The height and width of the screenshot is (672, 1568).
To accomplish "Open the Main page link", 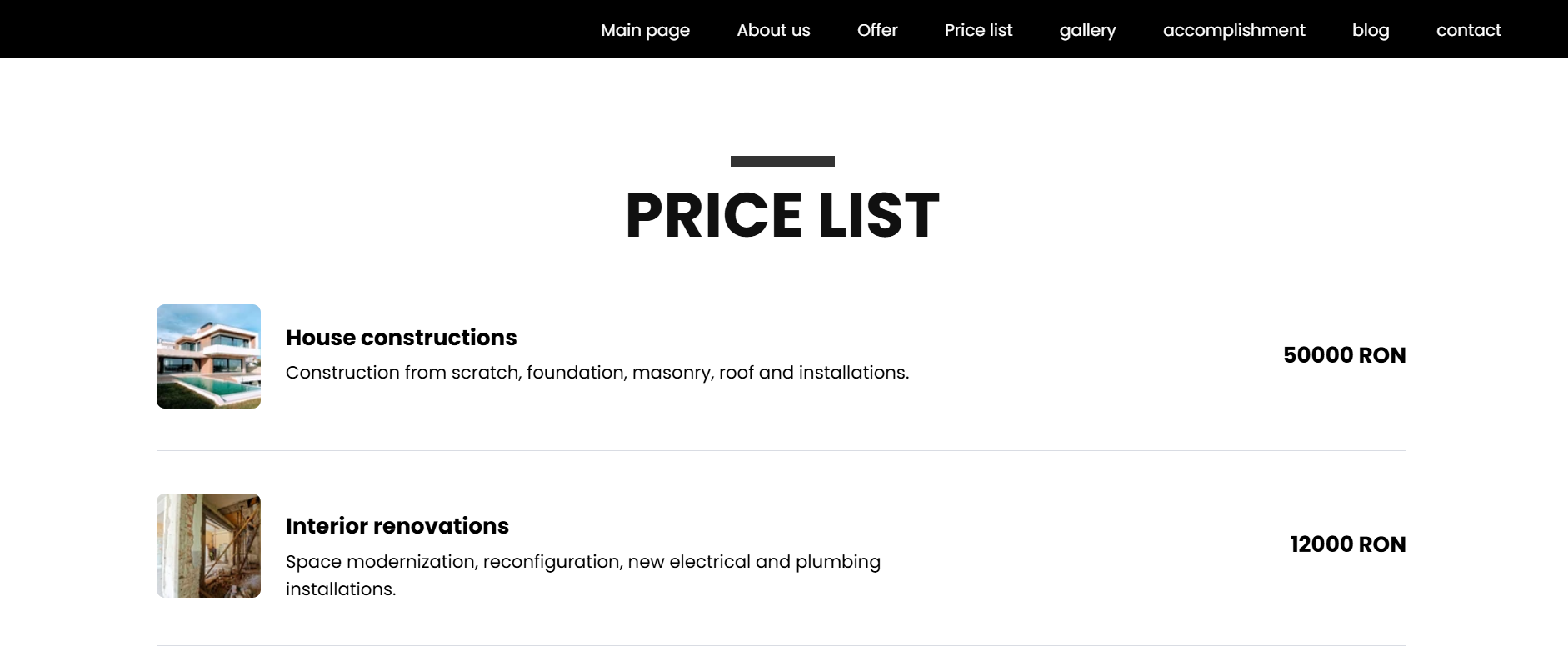I will (x=644, y=30).
